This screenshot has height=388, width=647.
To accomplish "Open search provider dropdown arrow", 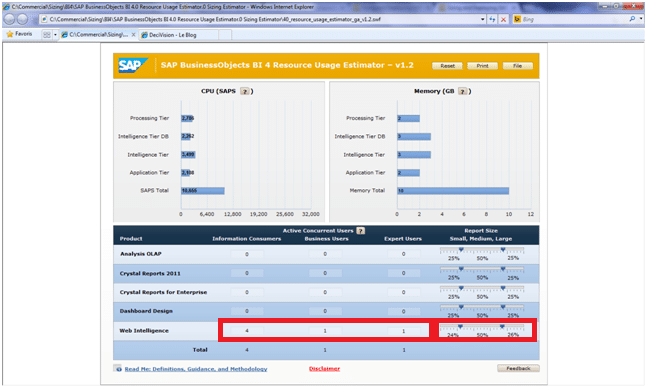I will (x=641, y=19).
